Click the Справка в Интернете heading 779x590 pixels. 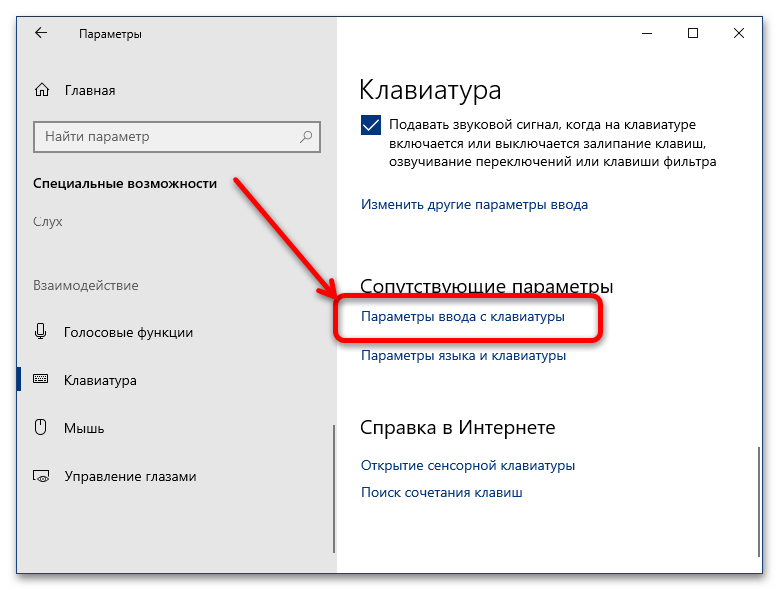(458, 428)
